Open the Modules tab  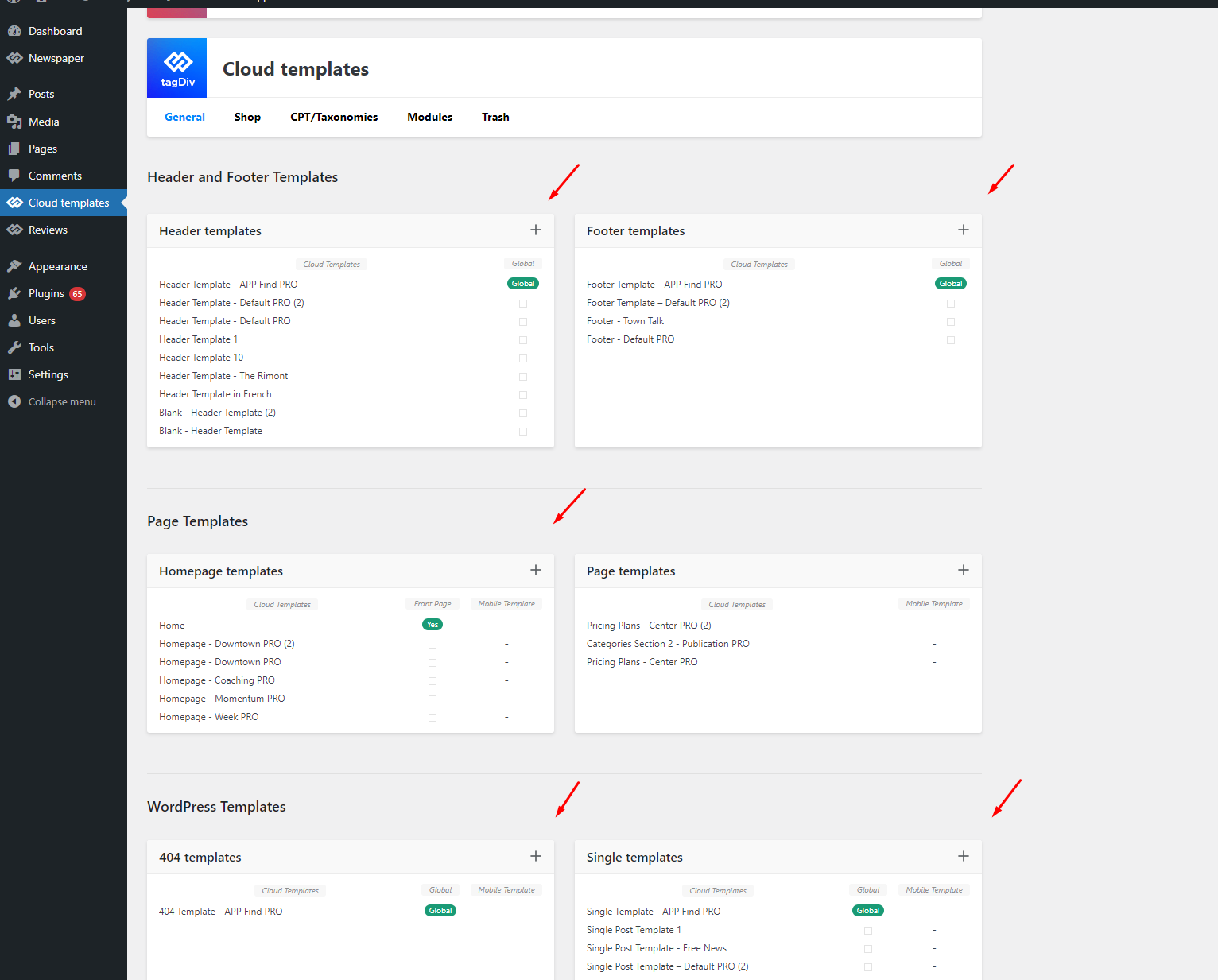tap(429, 117)
